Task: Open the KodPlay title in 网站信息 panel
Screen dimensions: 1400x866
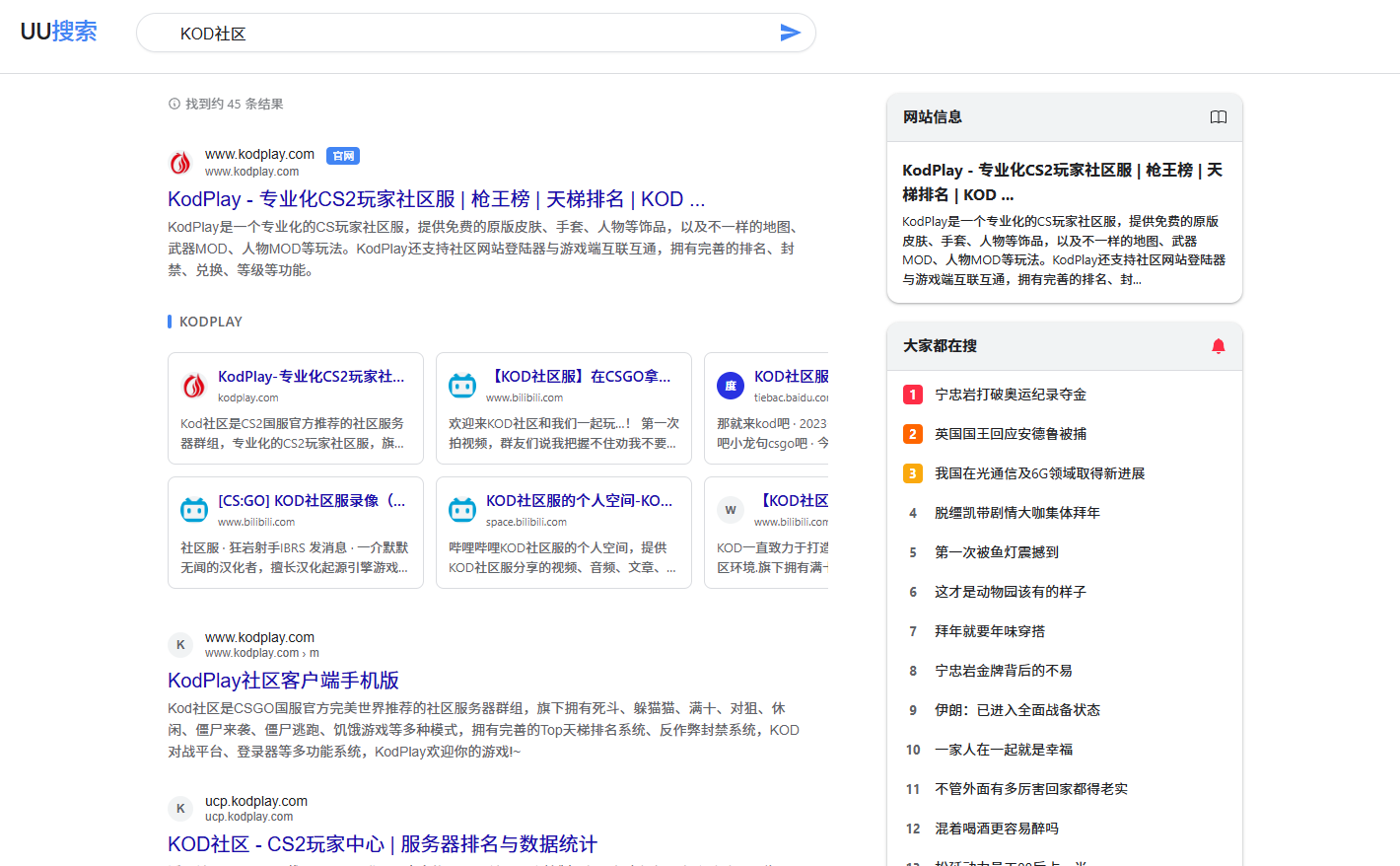Action: [x=1062, y=182]
